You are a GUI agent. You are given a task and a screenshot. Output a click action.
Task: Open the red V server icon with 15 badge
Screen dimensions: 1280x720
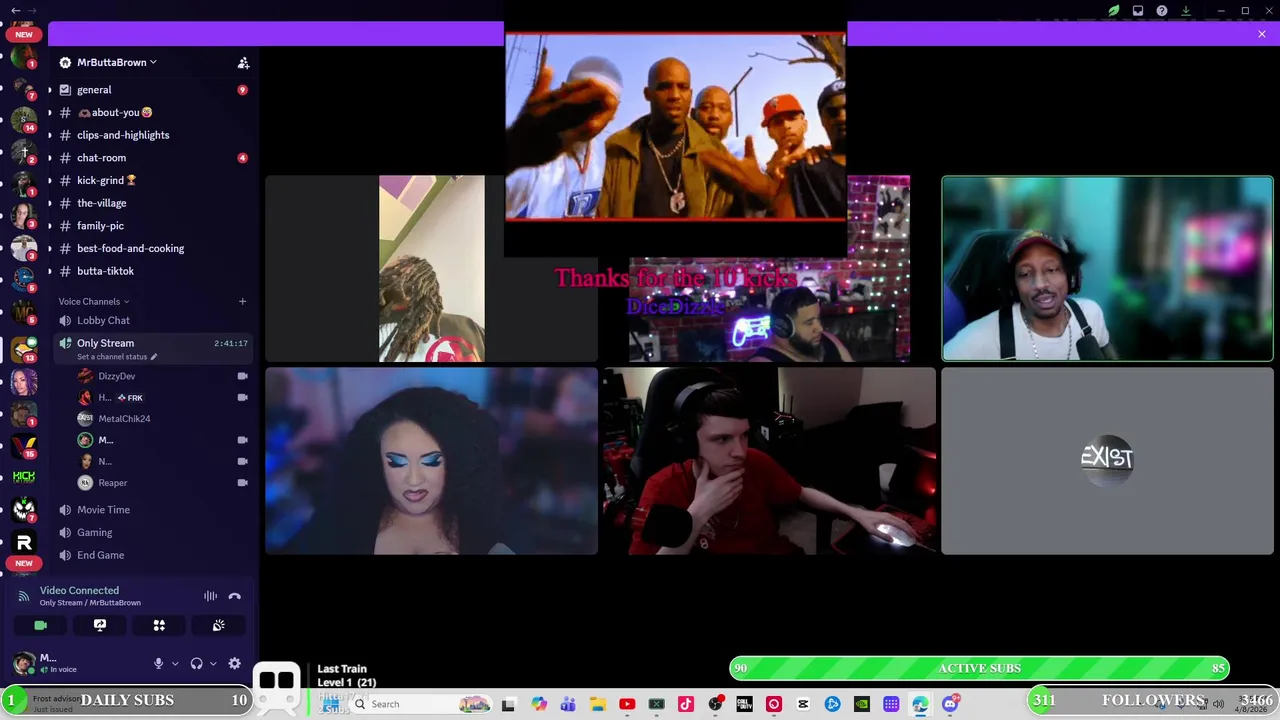point(24,445)
